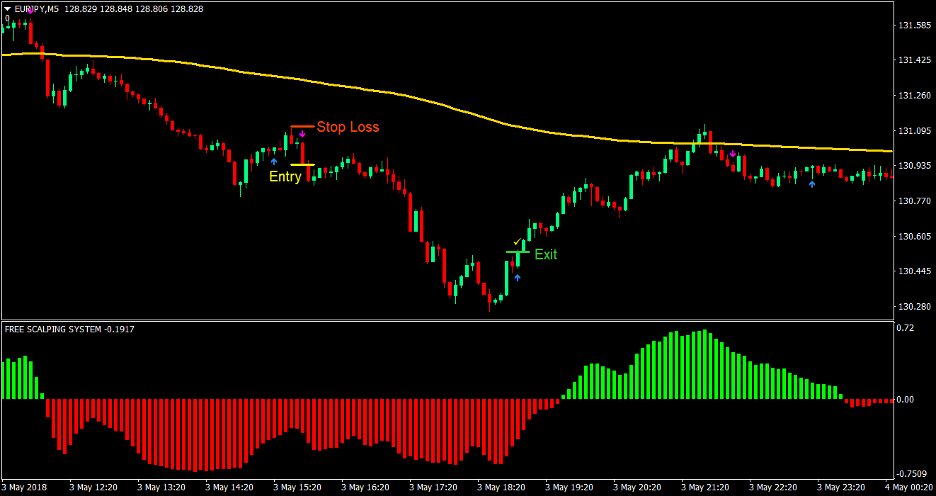This screenshot has height=496, width=936.
Task: Click the 3 May 20:20 time label
Action: tap(638, 487)
